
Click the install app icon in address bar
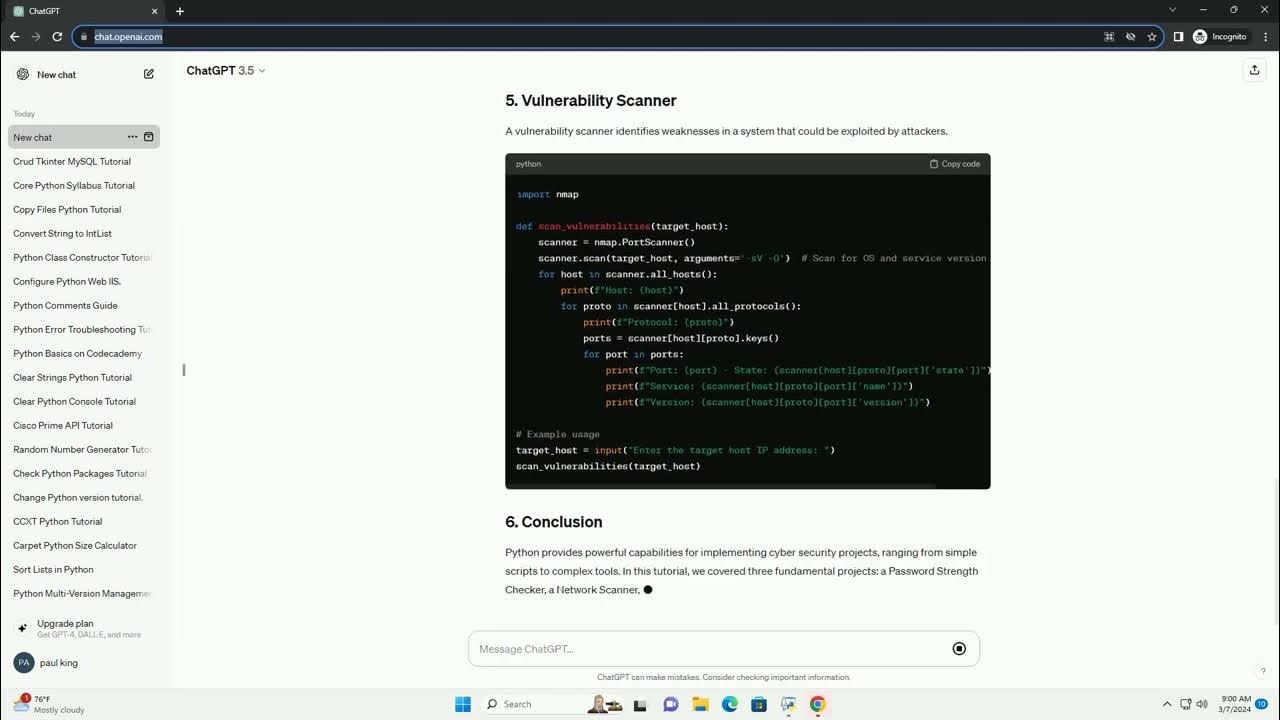tap(1109, 36)
